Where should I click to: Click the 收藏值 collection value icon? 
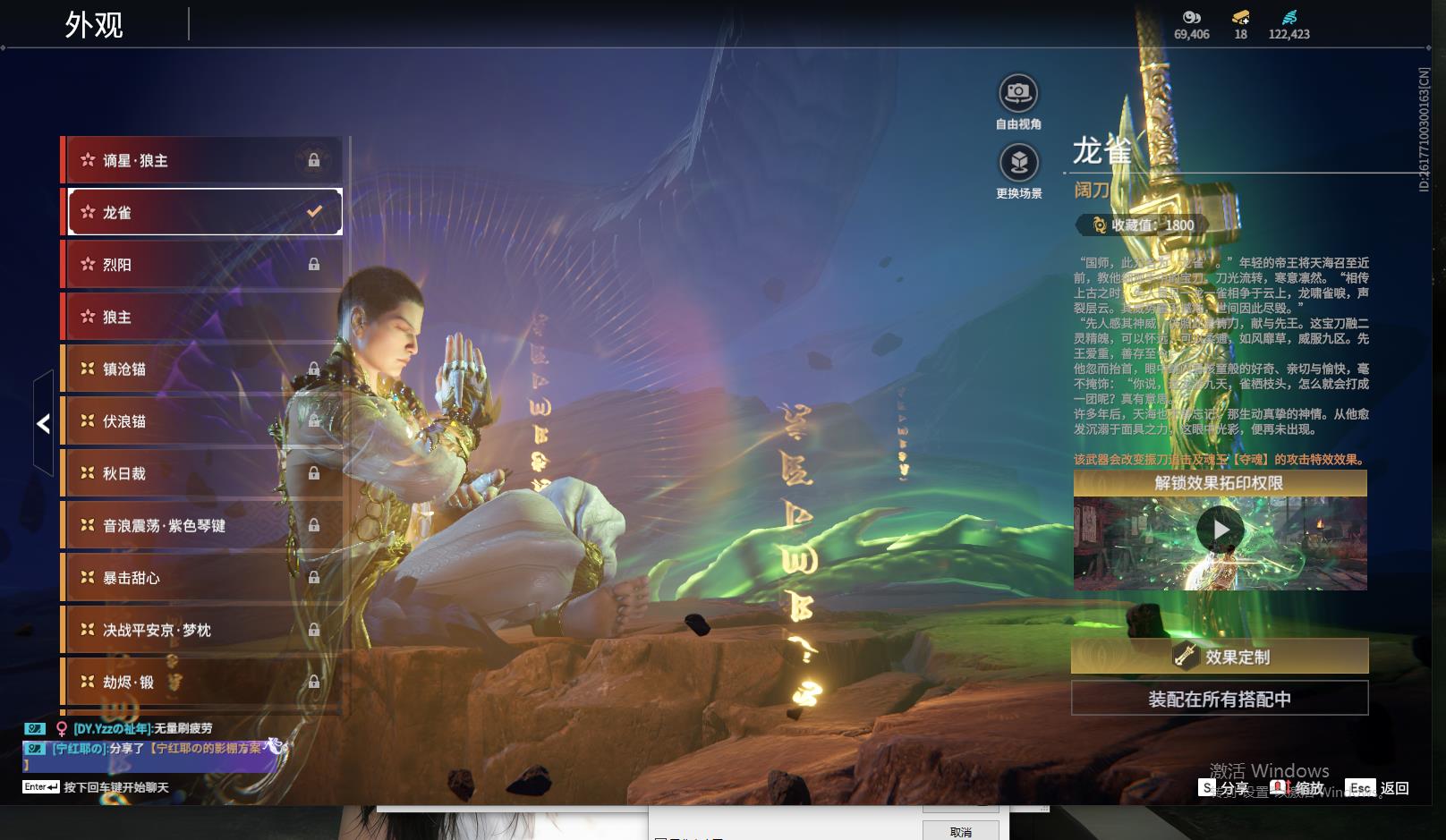[1099, 225]
